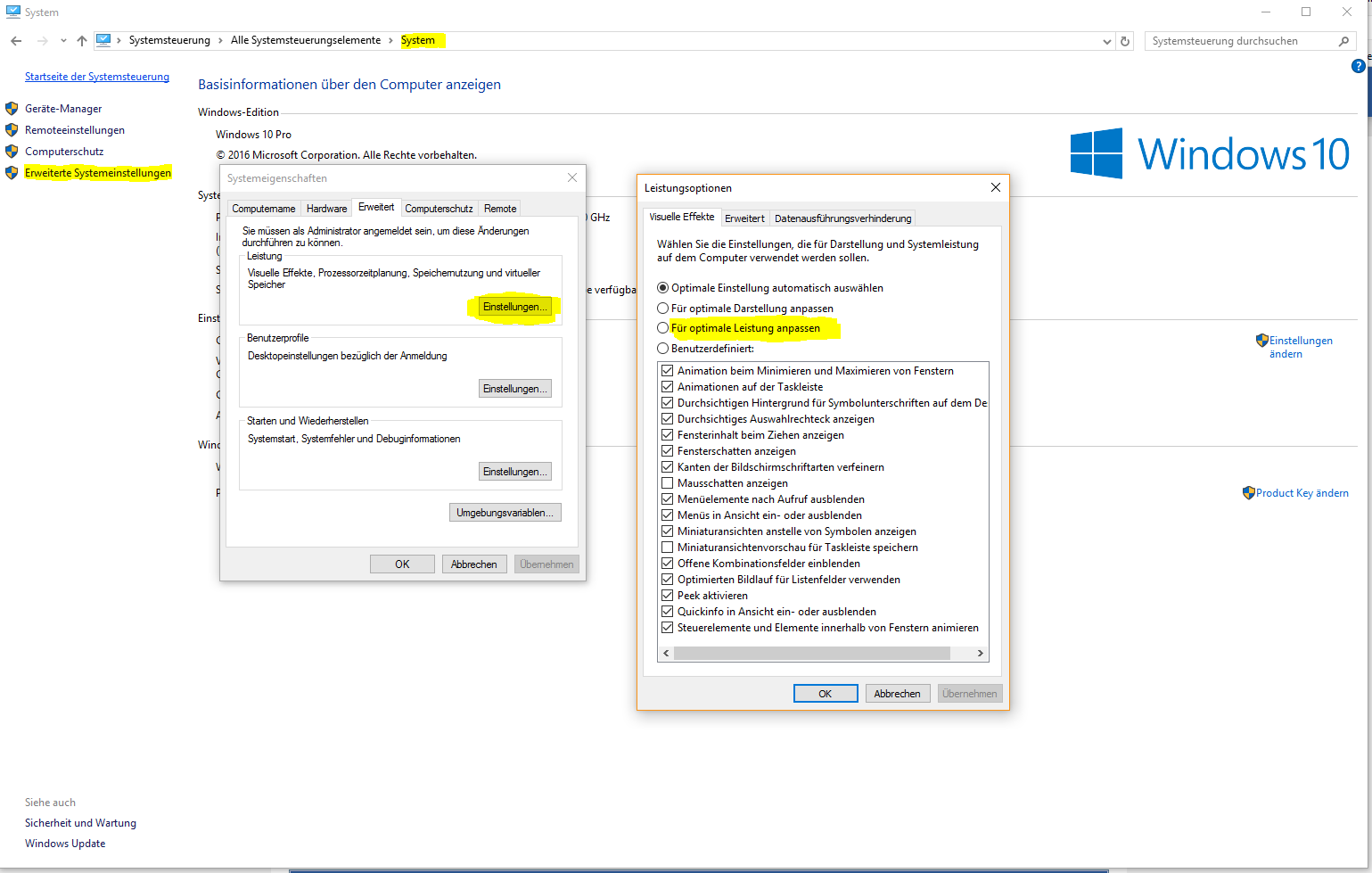This screenshot has width=1372, height=873.
Task: Open the Computerschutz tab in Systemeigenschaften
Action: pyautogui.click(x=439, y=209)
